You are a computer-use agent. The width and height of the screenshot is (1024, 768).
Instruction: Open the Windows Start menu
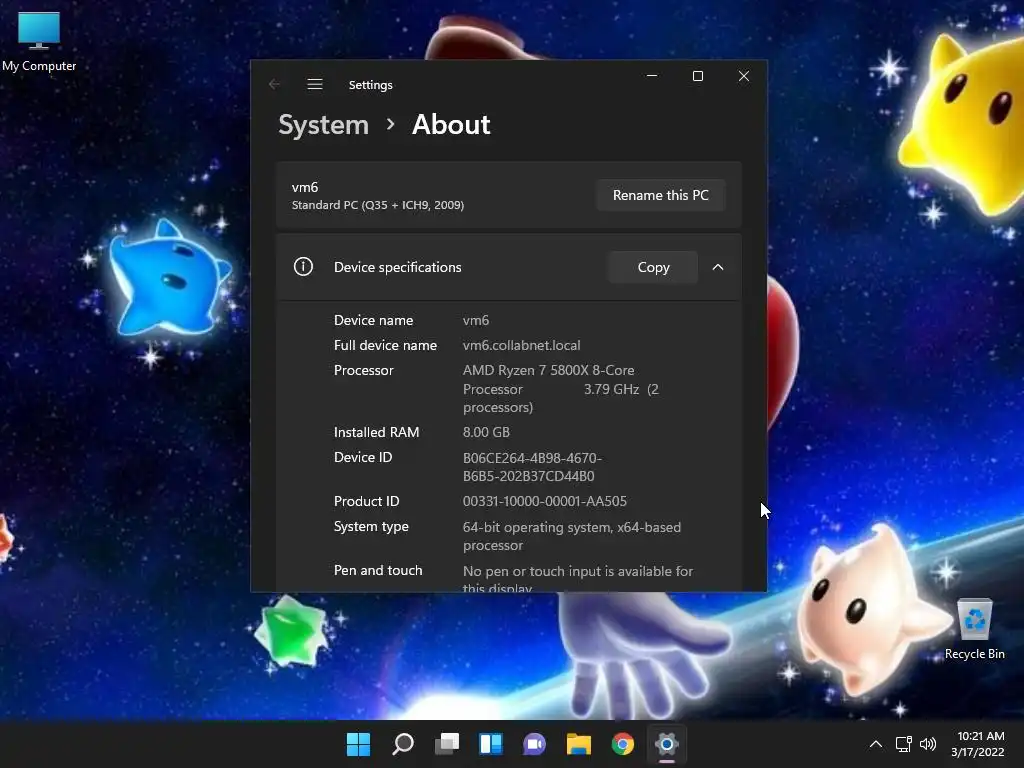click(358, 744)
